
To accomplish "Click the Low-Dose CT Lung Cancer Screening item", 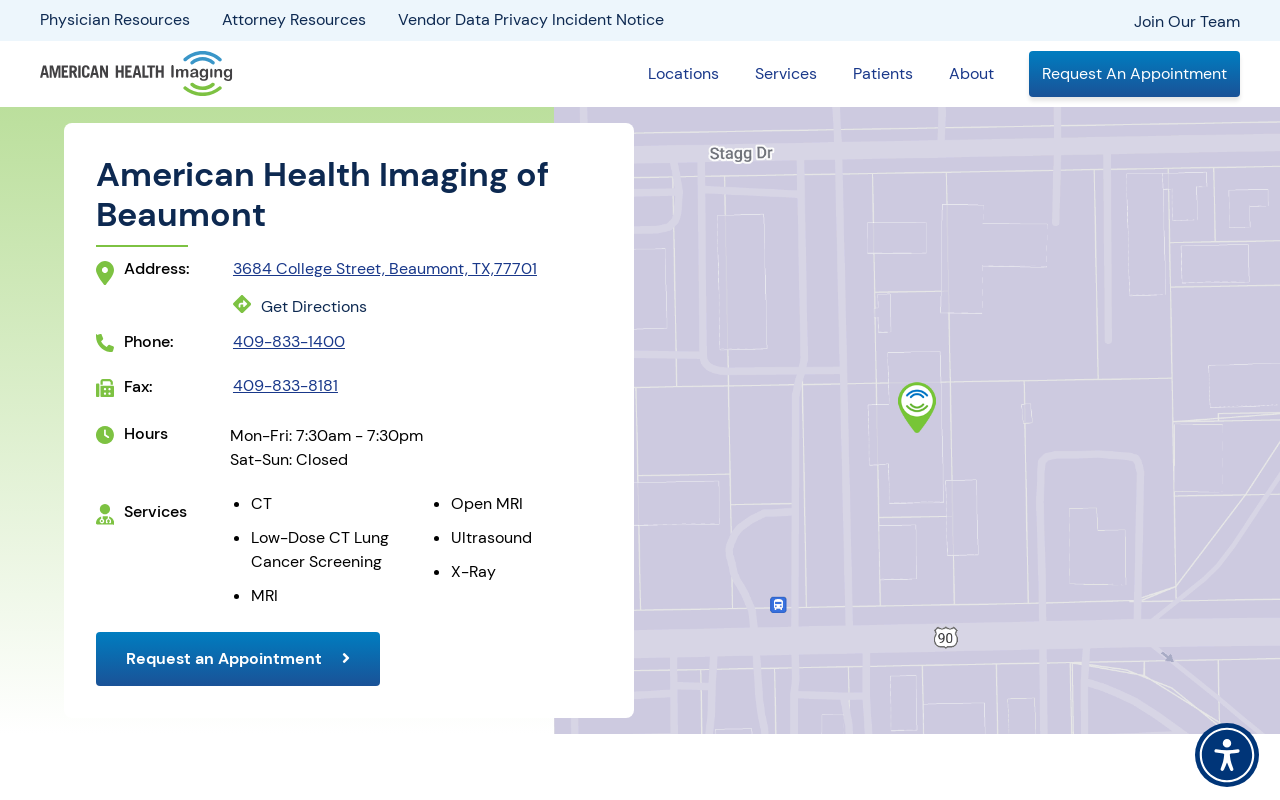I will [x=320, y=550].
